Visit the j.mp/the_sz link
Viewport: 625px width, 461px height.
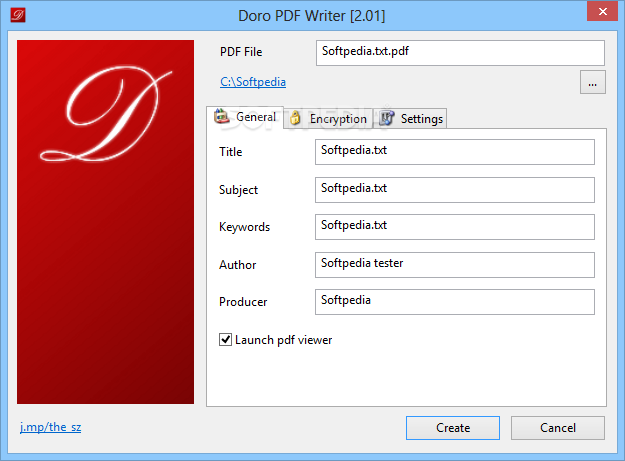pyautogui.click(x=51, y=427)
